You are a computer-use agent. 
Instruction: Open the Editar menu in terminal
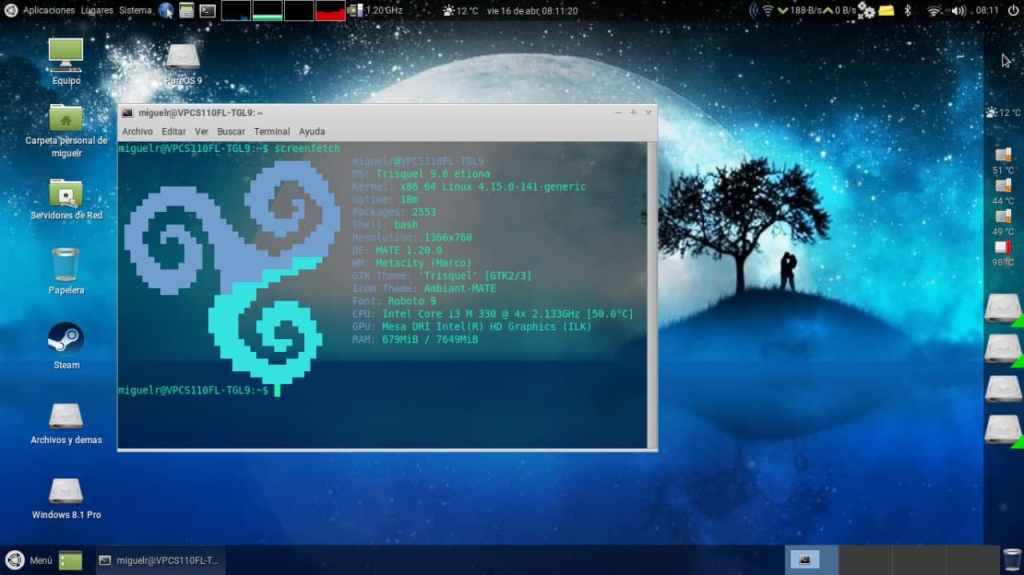174,131
